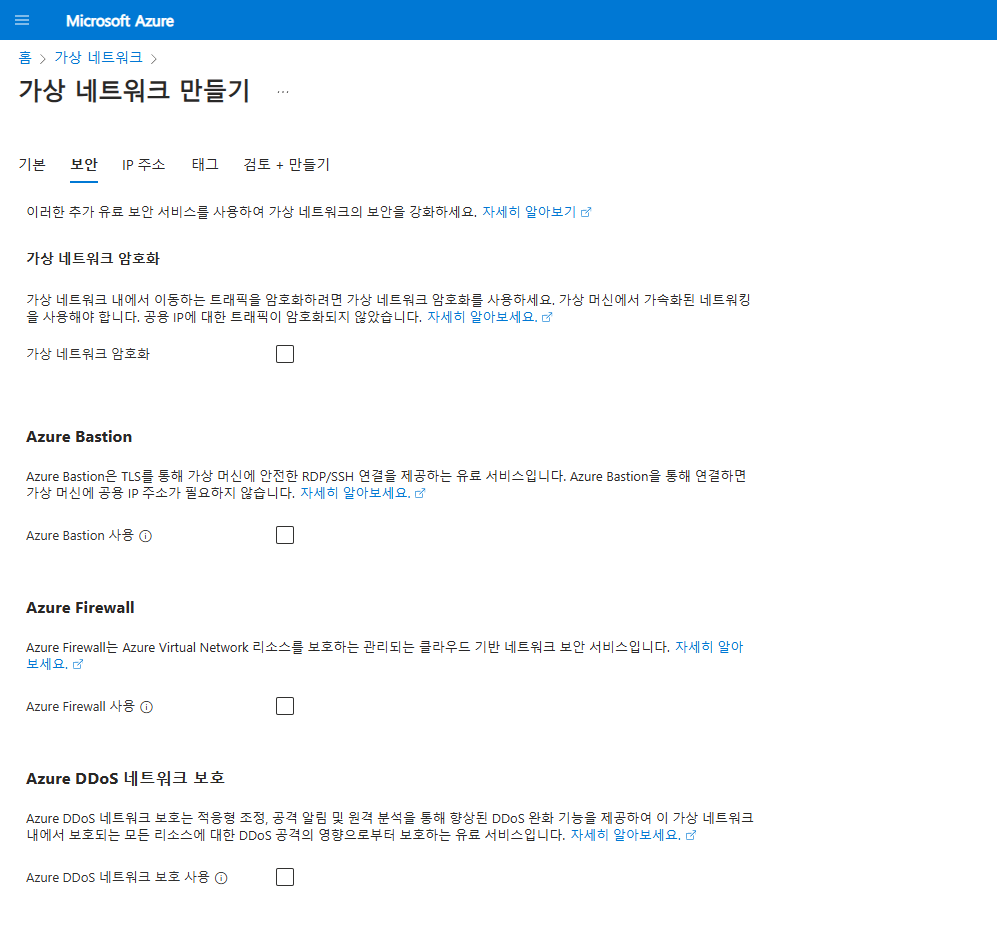Click the external link icon after 자세히 알아보기

pyautogui.click(x=586, y=212)
